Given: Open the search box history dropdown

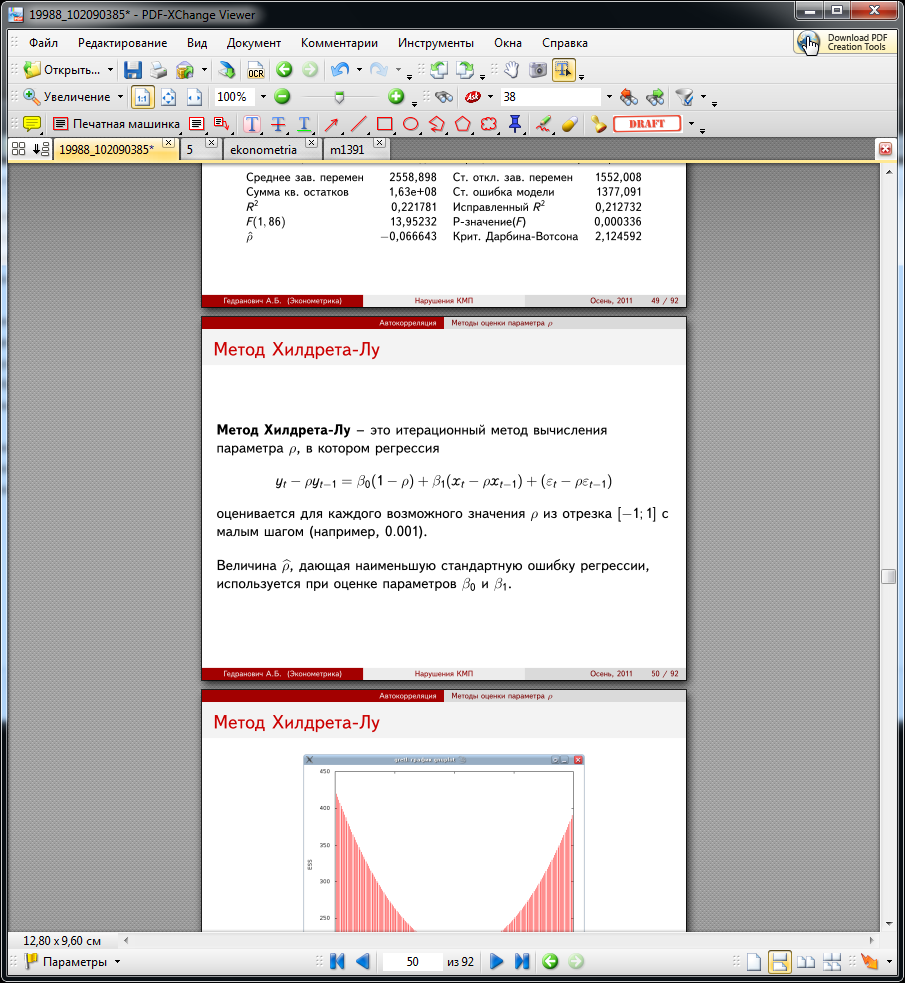Looking at the screenshot, I should [609, 97].
